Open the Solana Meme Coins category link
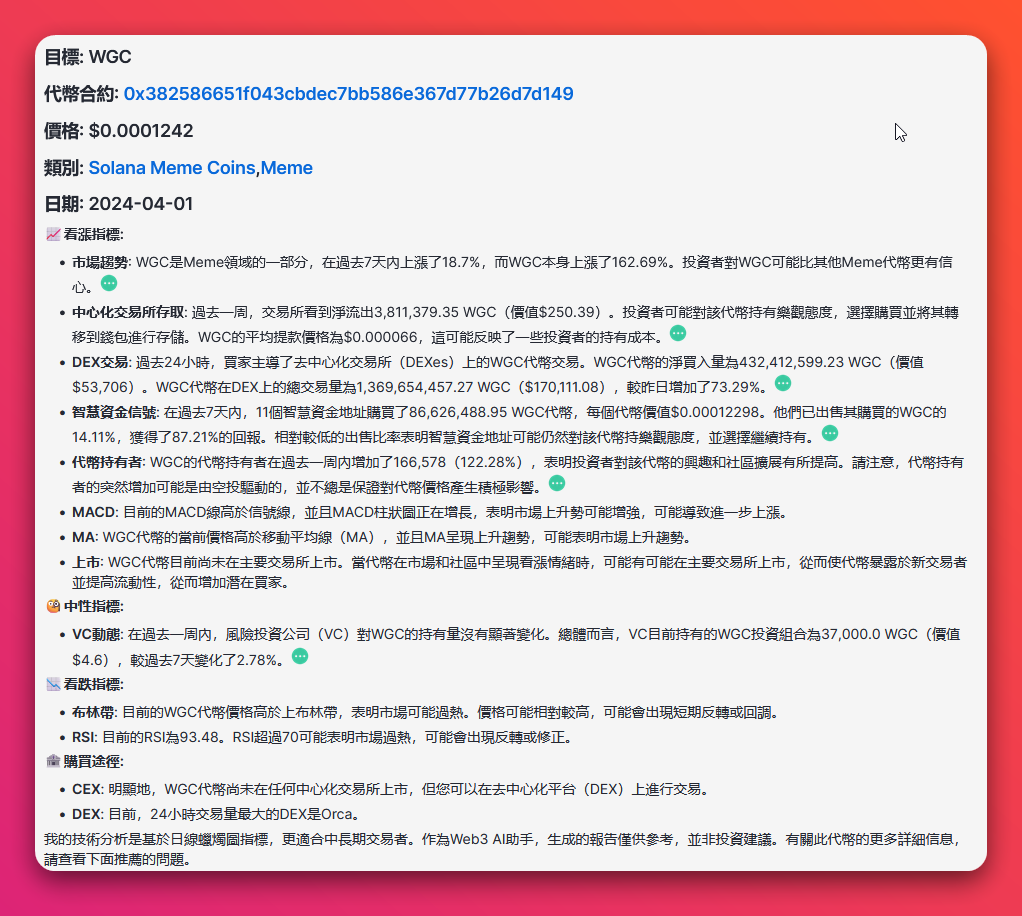This screenshot has height=916, width=1022. [x=172, y=168]
